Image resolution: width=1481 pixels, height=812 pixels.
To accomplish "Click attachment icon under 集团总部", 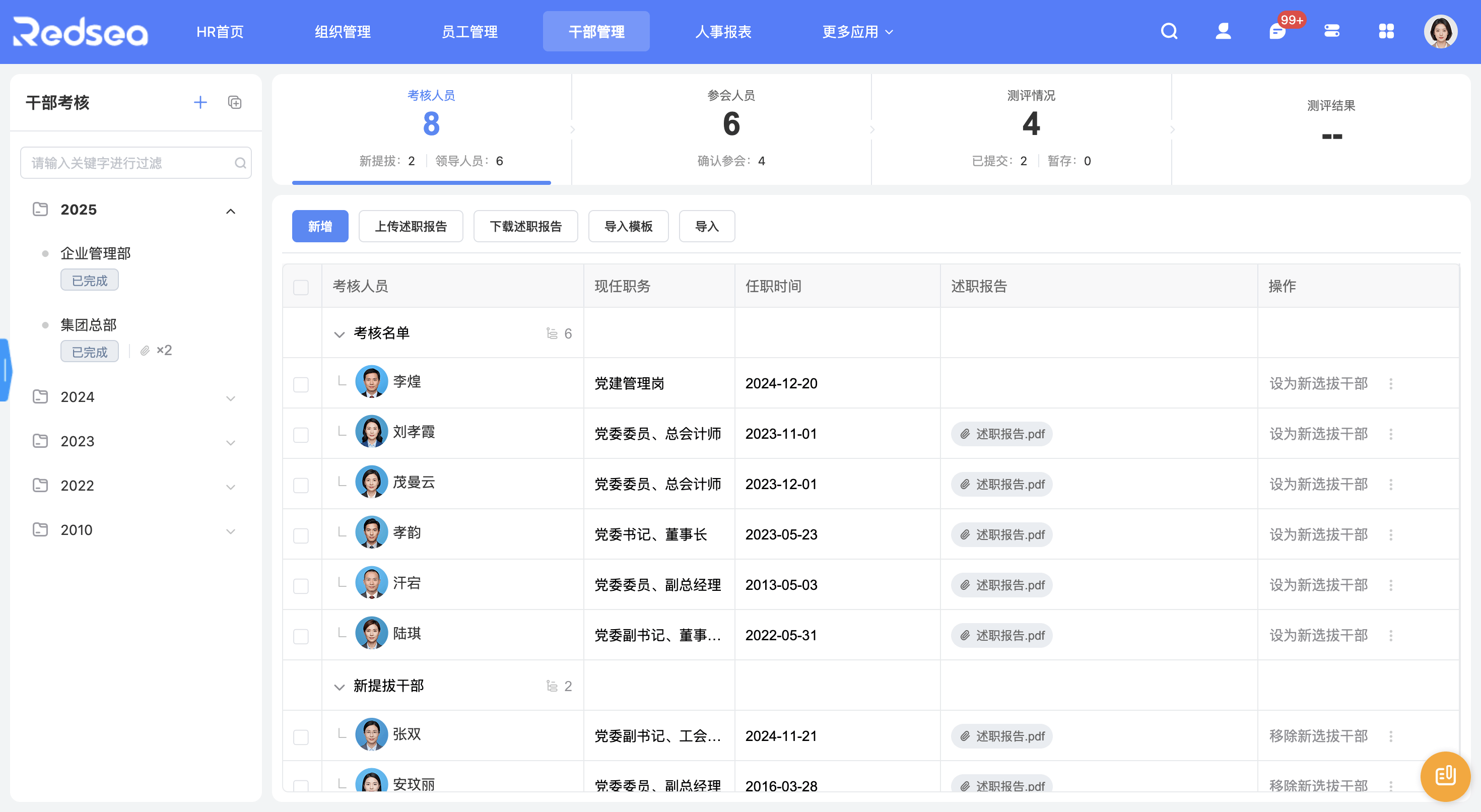I will (145, 350).
